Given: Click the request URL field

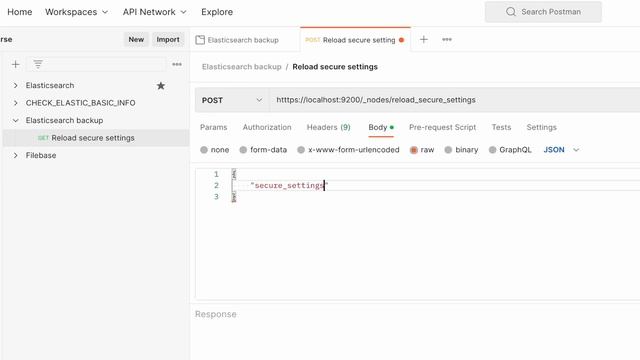Looking at the screenshot, I should (x=454, y=100).
